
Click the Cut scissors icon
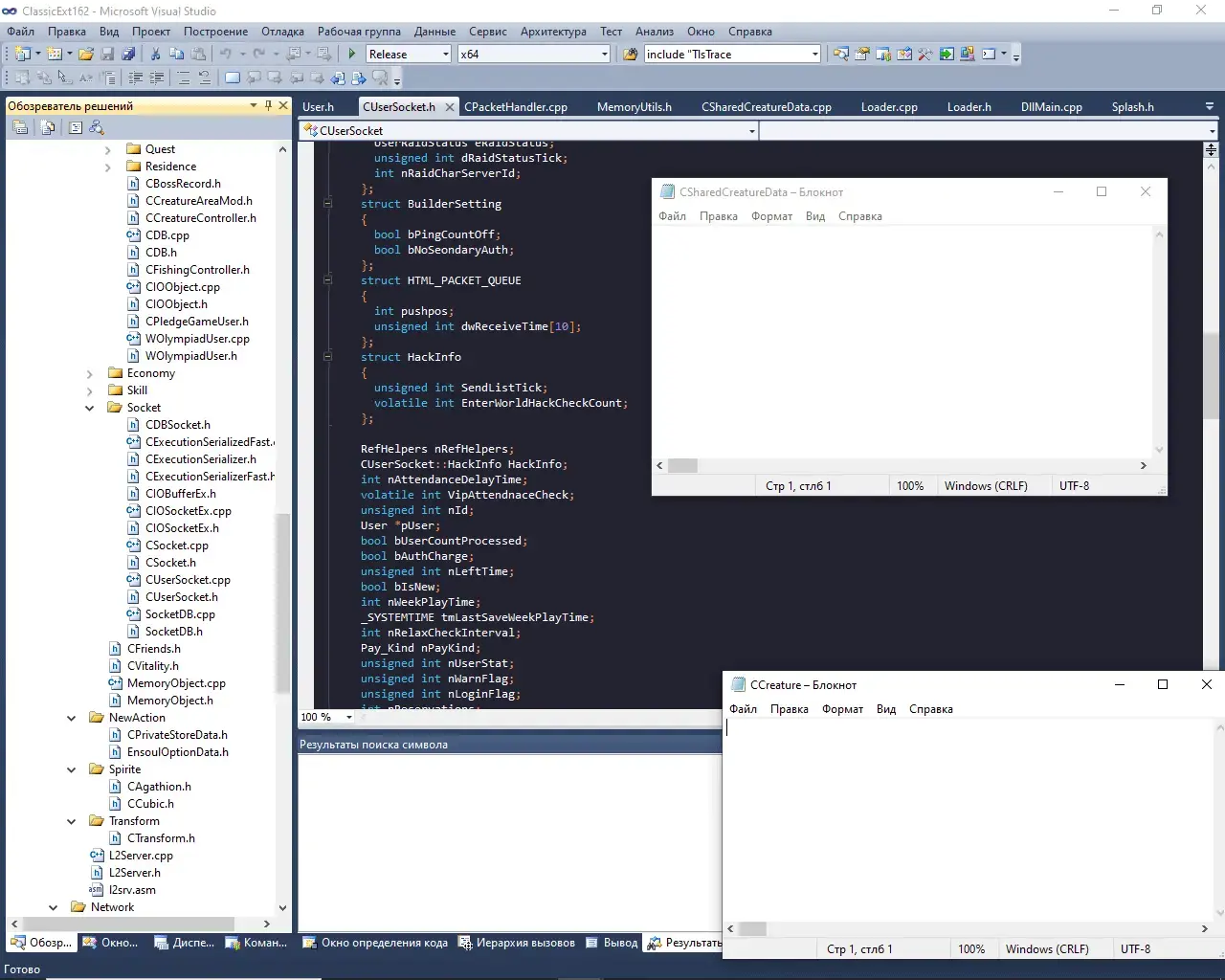[x=155, y=55]
